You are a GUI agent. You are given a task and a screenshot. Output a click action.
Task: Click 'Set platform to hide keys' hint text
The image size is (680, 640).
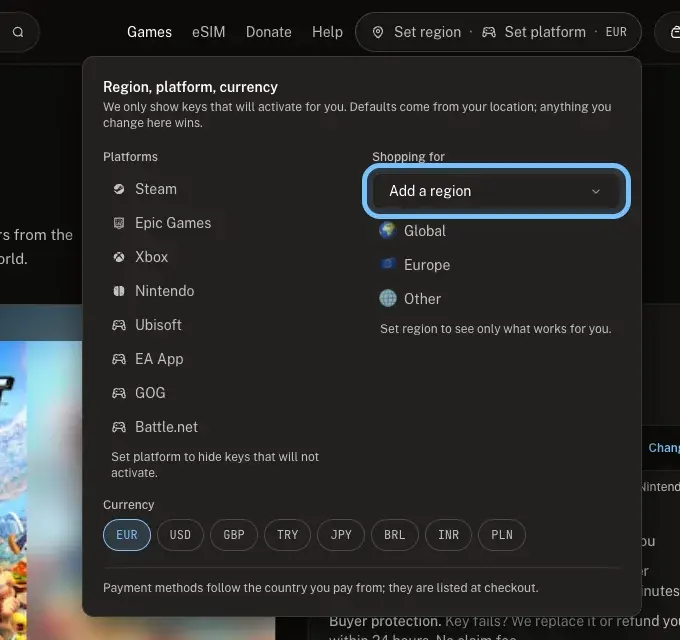[x=215, y=465]
